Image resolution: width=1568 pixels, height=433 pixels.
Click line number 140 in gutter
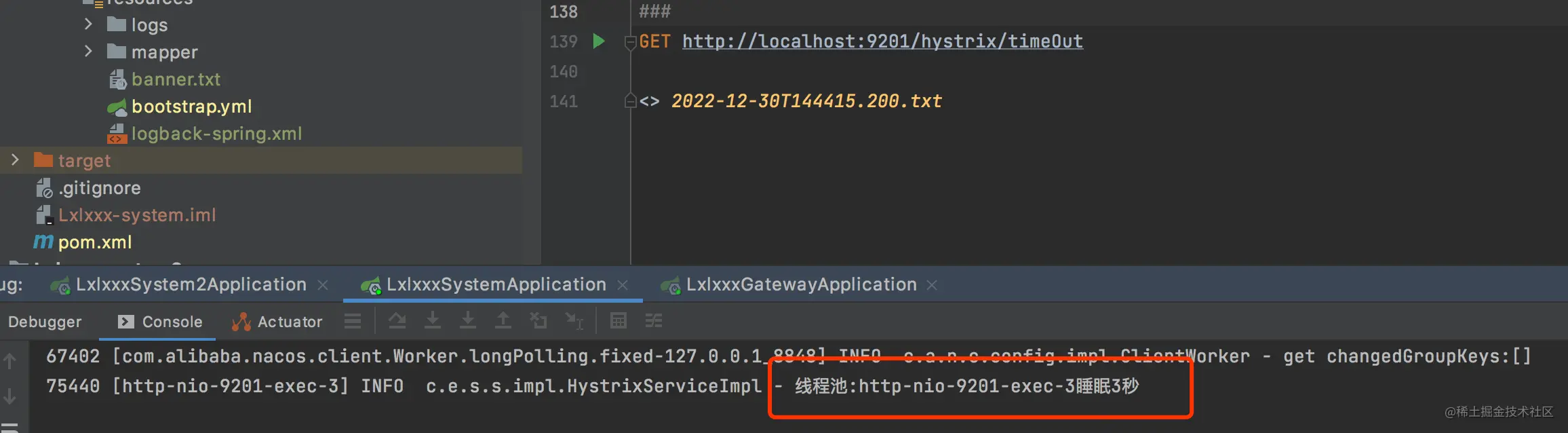(x=564, y=72)
